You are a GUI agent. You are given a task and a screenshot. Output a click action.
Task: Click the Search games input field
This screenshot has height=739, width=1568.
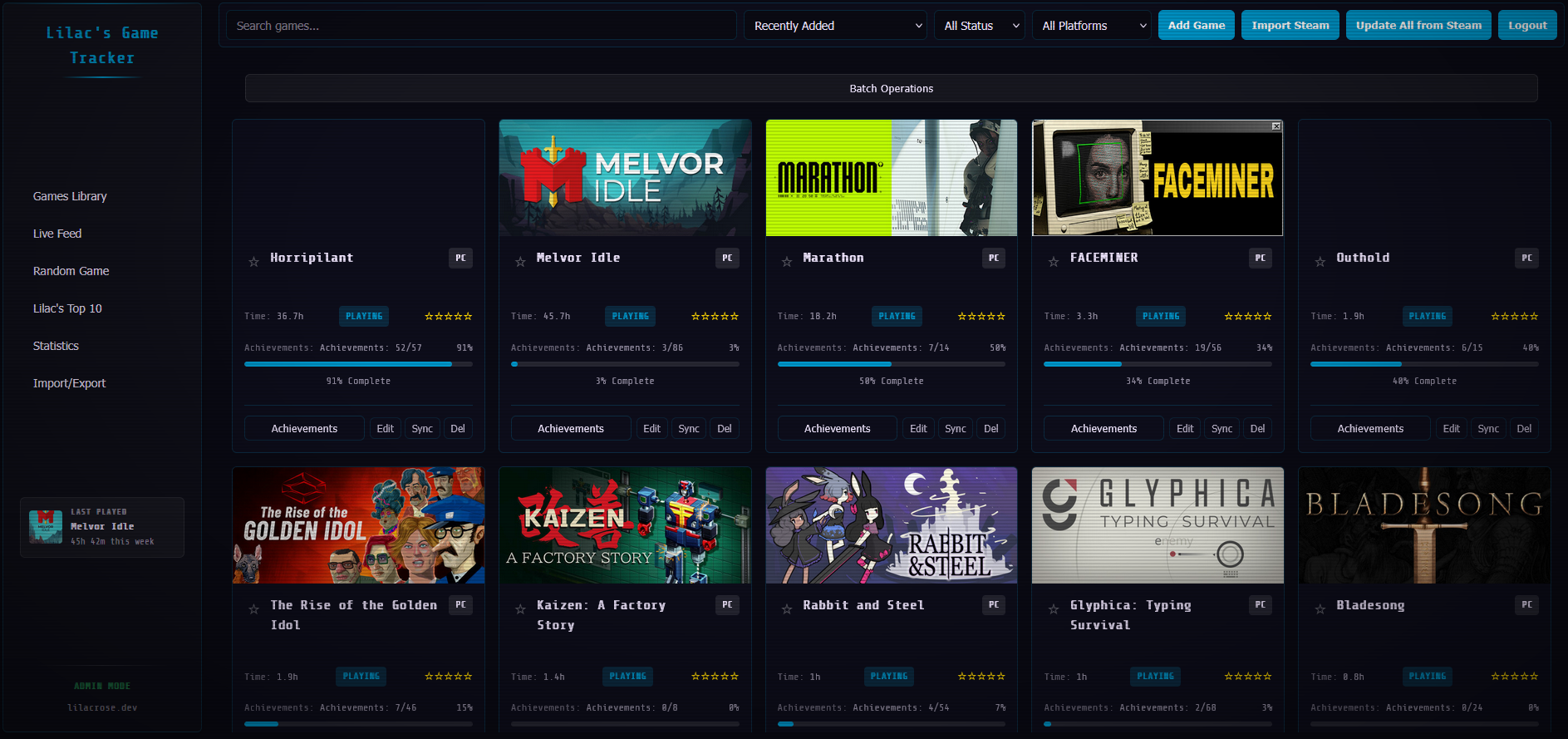tap(481, 26)
